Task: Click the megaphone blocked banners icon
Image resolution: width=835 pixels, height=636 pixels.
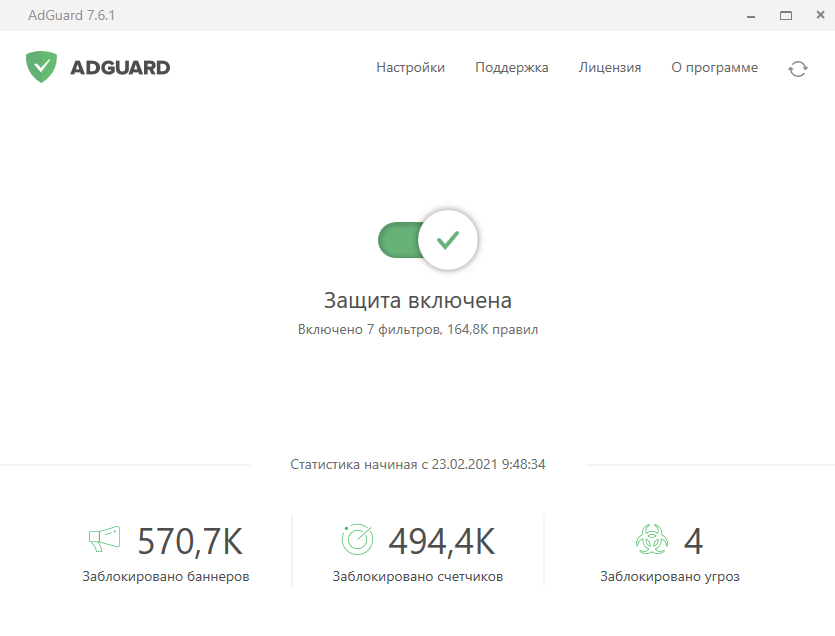Action: click(104, 540)
